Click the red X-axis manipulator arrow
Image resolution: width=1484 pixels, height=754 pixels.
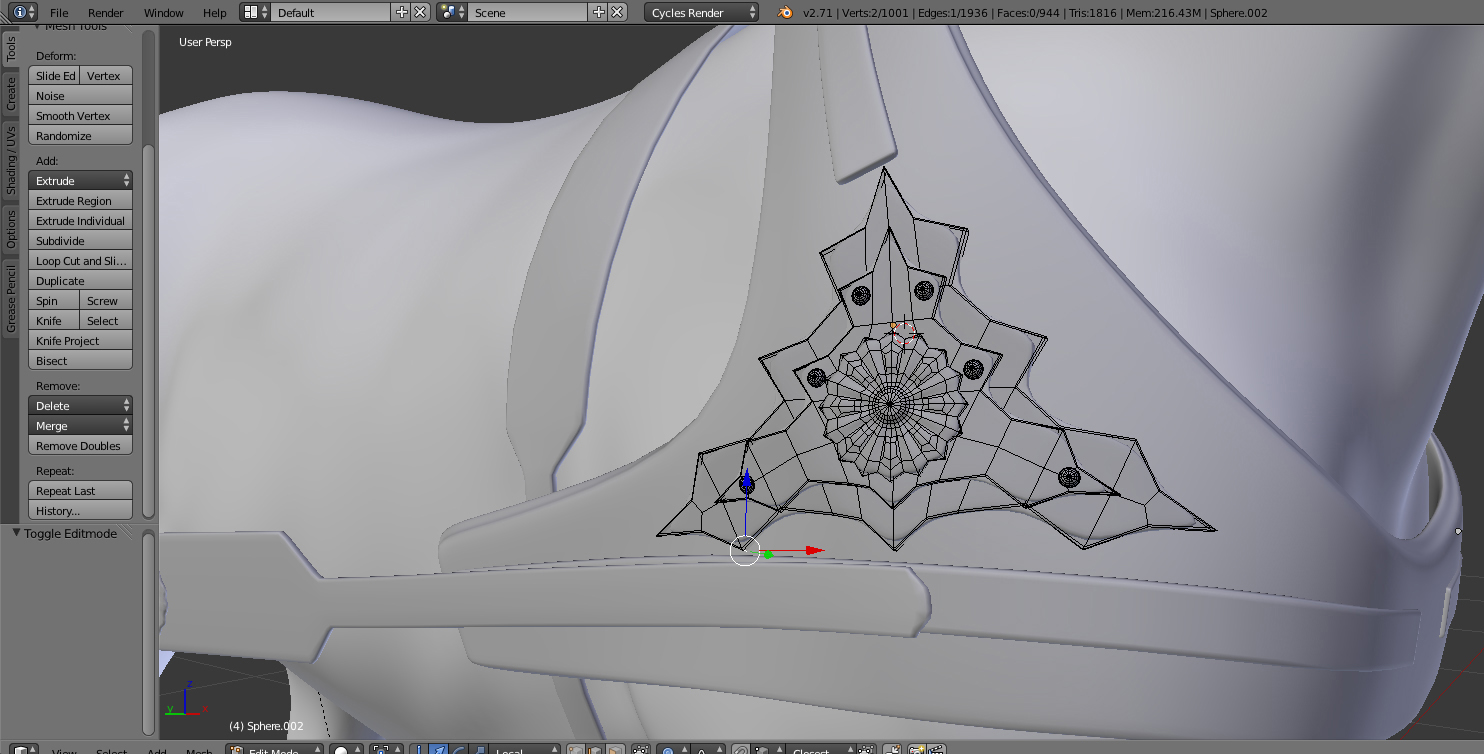click(x=815, y=550)
